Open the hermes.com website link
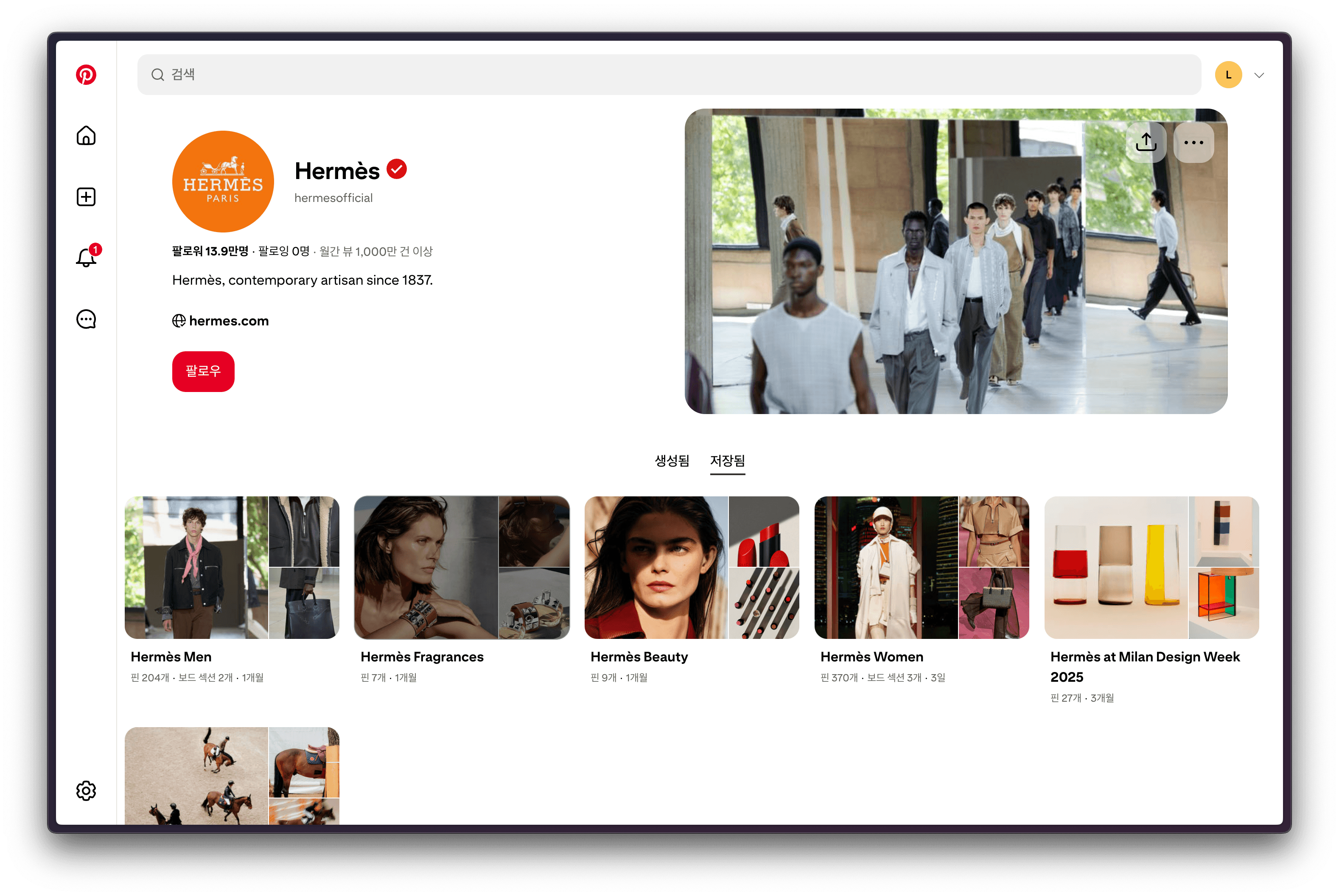 pyautogui.click(x=229, y=321)
